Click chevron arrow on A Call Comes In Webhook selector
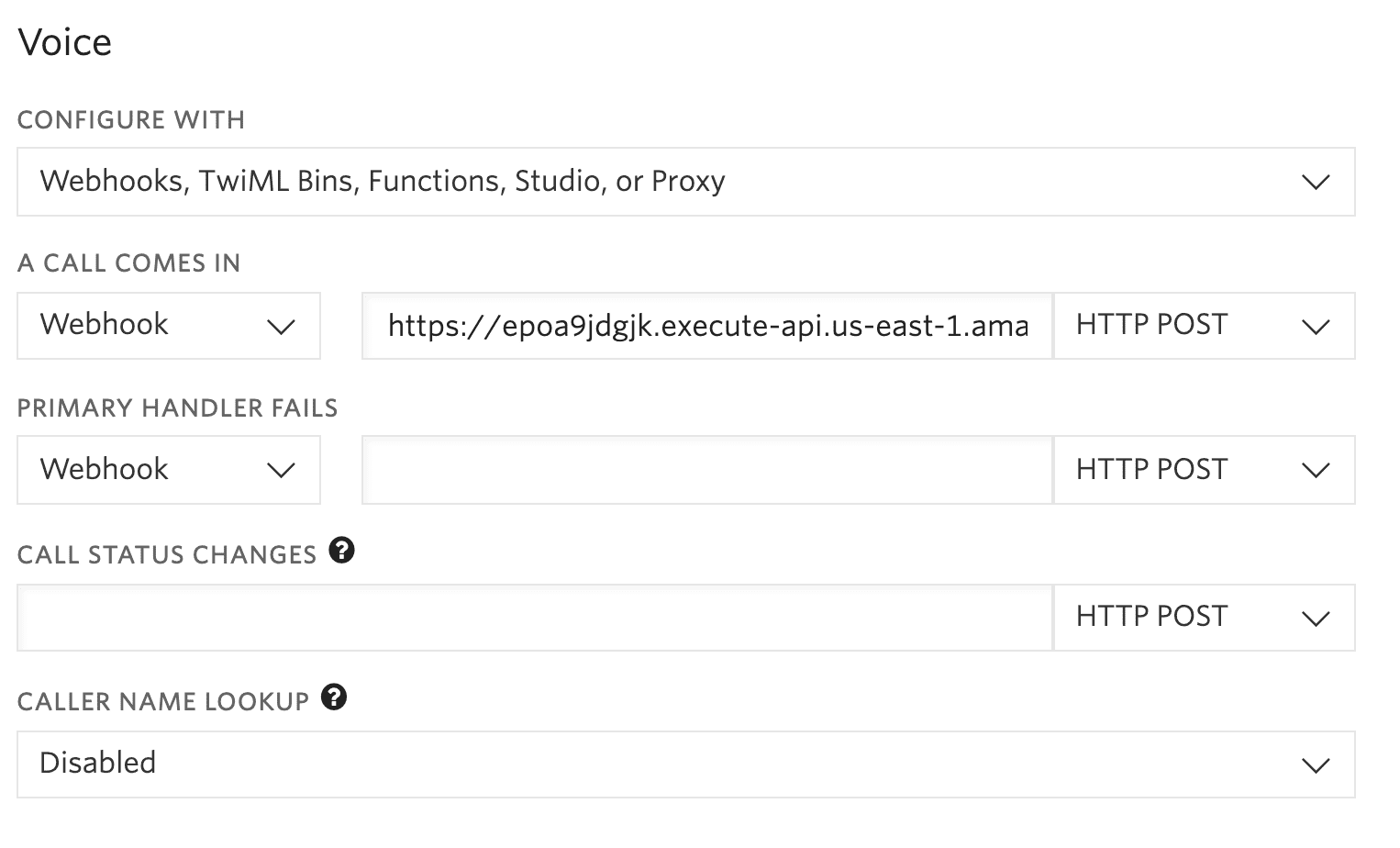The image size is (1400, 848). coord(280,326)
